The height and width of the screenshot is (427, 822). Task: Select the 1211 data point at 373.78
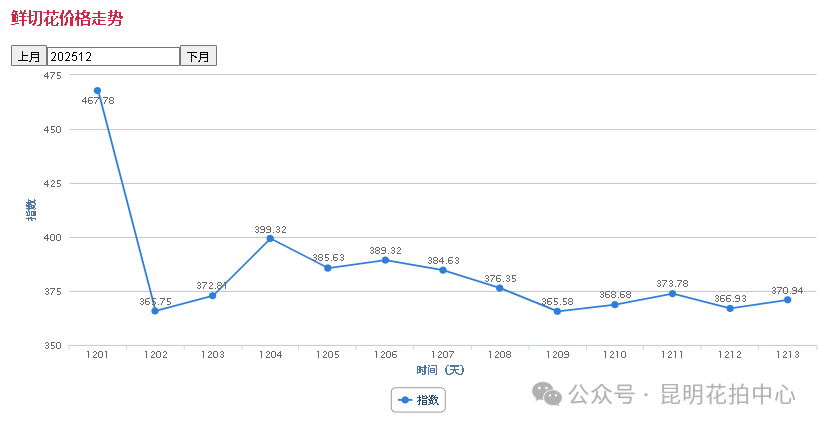pos(672,293)
